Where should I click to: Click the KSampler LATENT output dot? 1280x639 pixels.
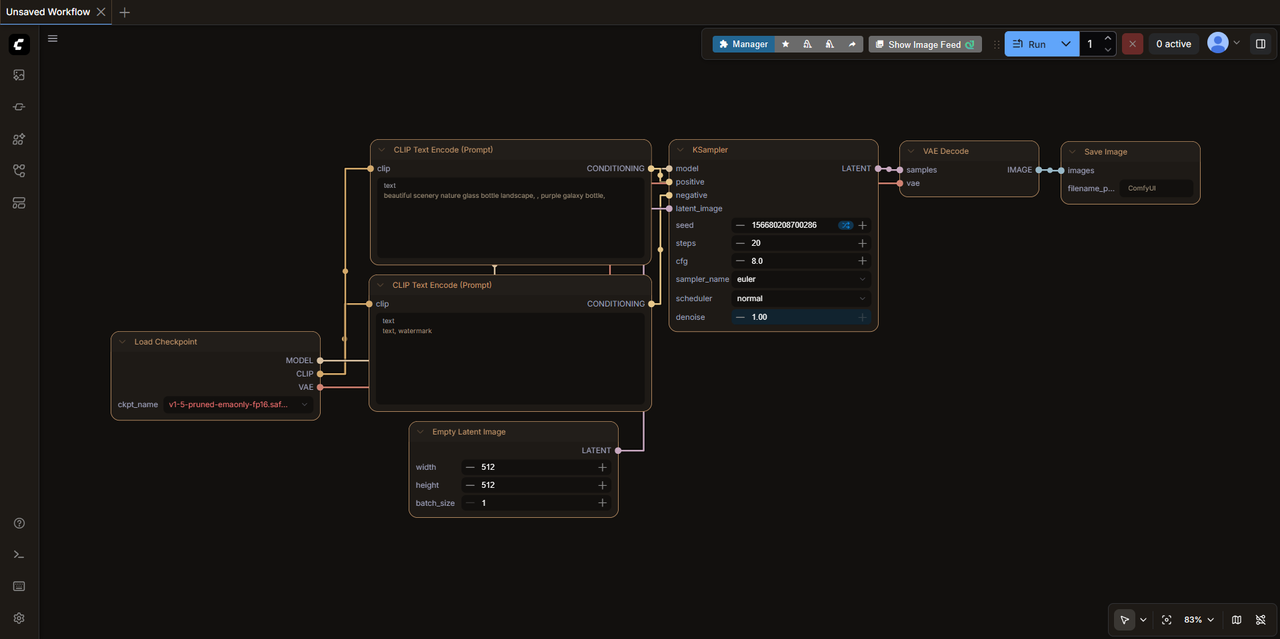coord(877,169)
